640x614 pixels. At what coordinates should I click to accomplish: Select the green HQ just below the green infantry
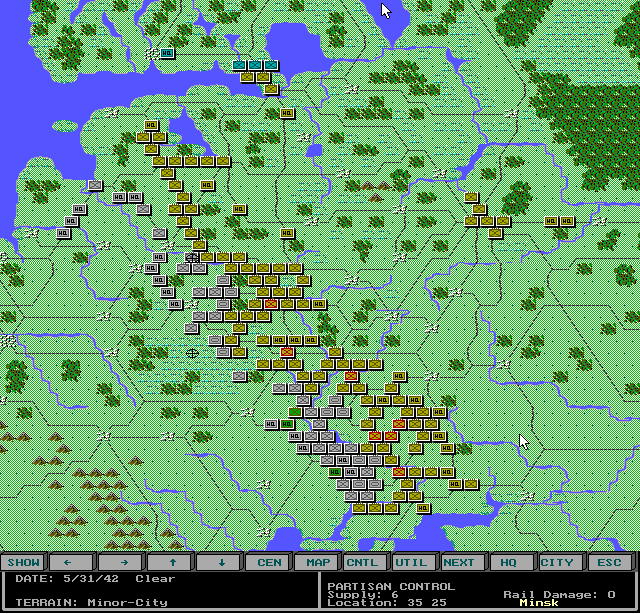287,424
